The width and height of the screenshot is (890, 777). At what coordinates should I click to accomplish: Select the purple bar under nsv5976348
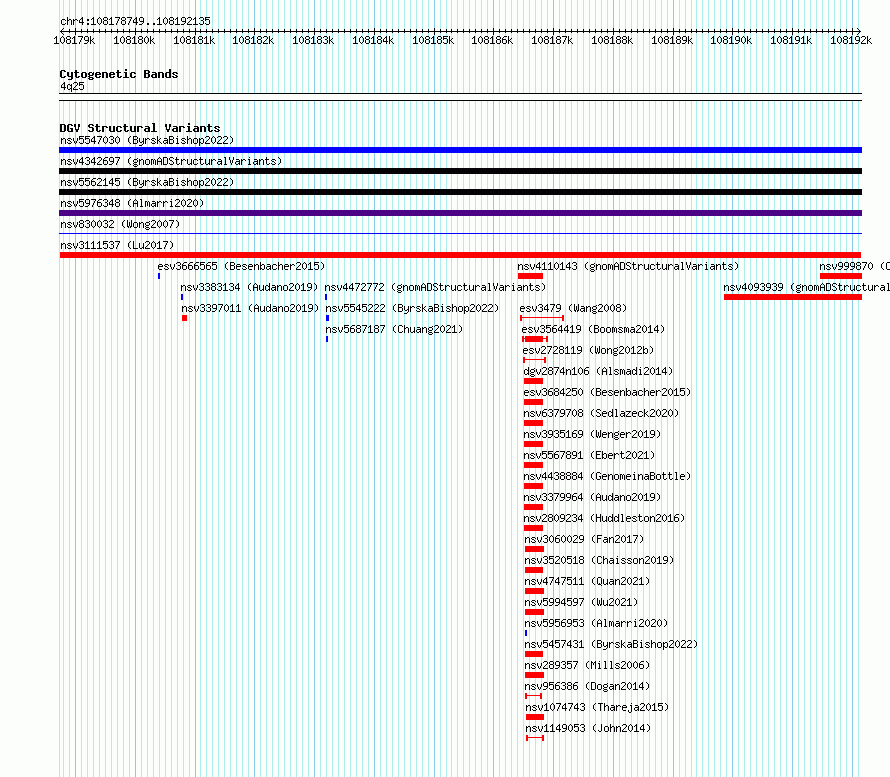point(460,213)
